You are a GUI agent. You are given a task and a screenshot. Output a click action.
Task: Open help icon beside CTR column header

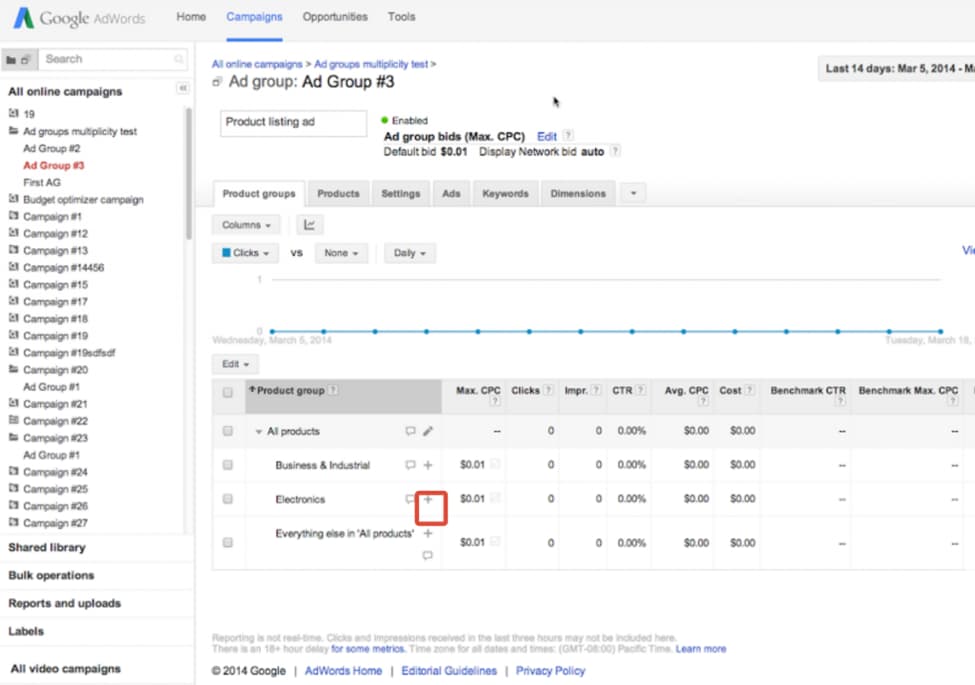click(640, 390)
